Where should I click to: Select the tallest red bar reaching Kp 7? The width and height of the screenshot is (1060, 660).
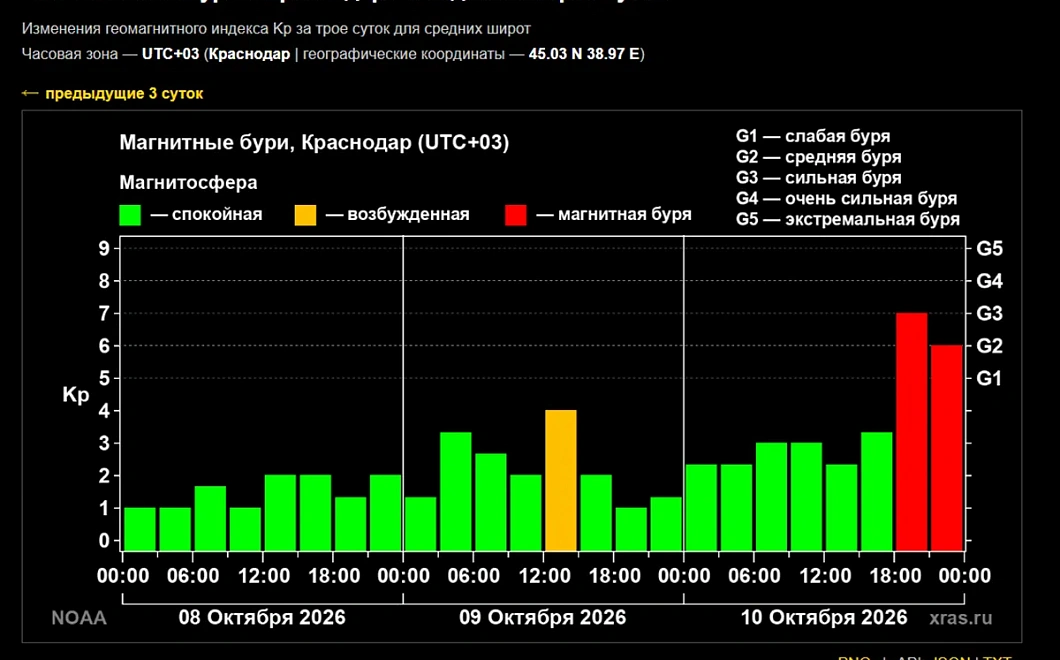(911, 431)
